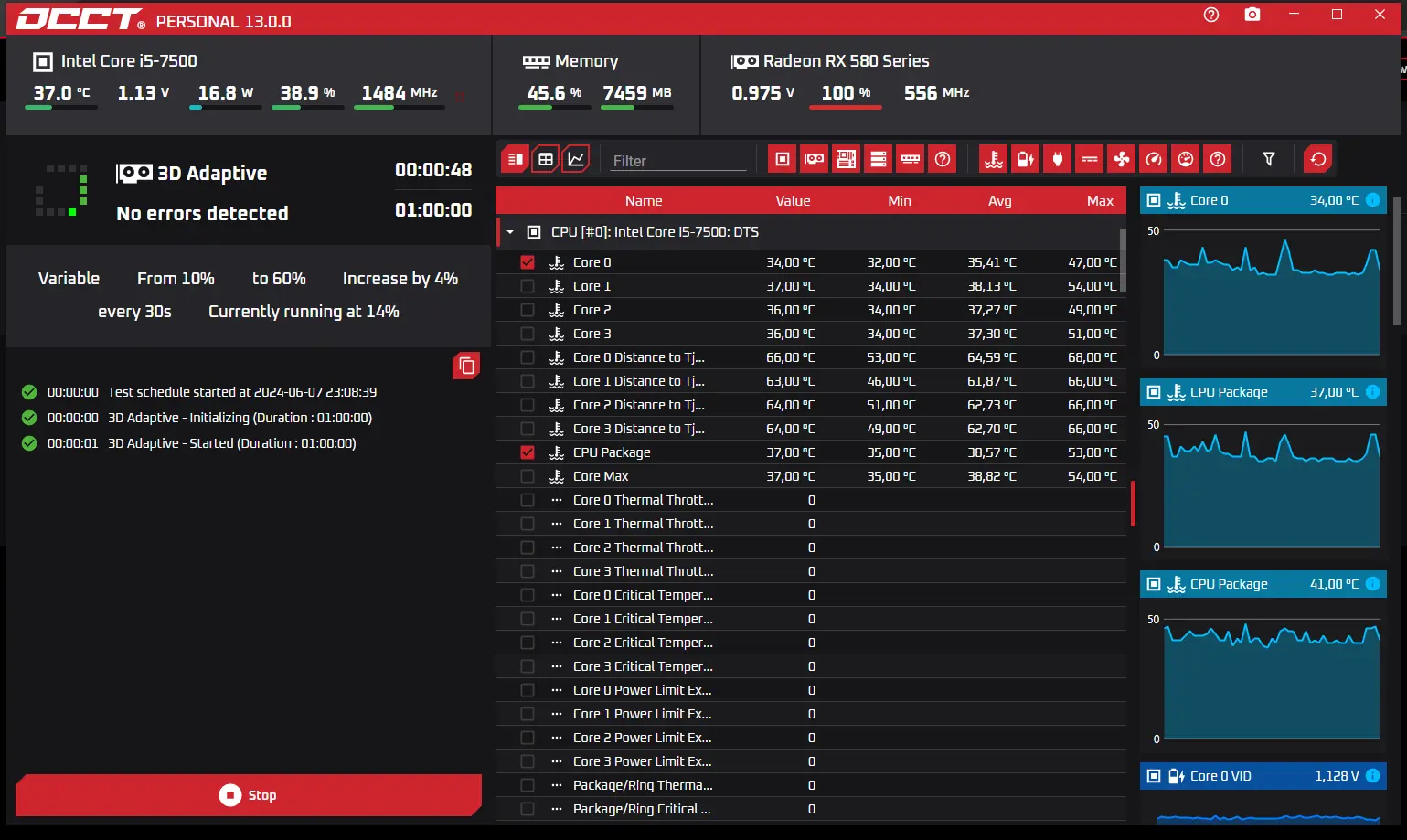Click the Radeon RX 580 Series label
1407x840 pixels.
pyautogui.click(x=846, y=61)
